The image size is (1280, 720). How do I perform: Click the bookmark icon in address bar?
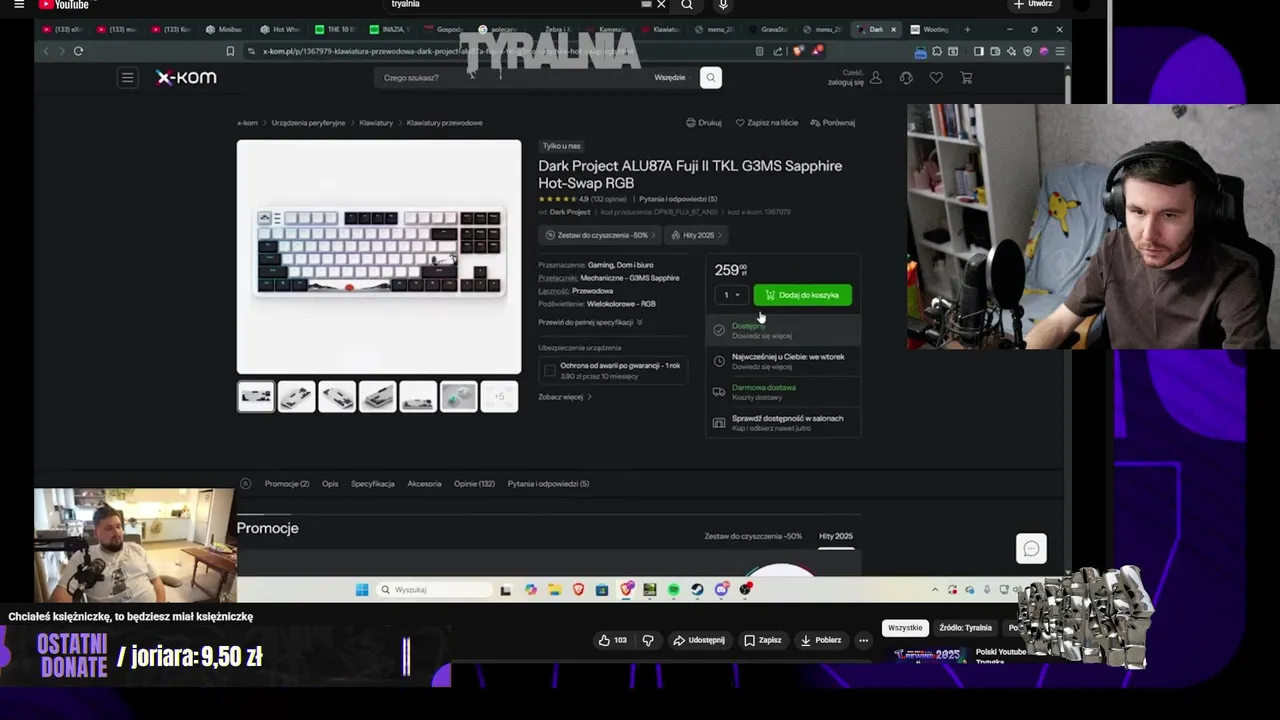tap(230, 51)
